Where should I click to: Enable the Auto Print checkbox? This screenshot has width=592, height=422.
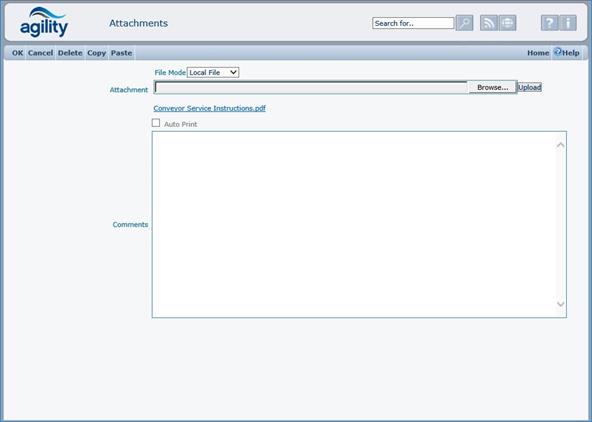pos(156,123)
